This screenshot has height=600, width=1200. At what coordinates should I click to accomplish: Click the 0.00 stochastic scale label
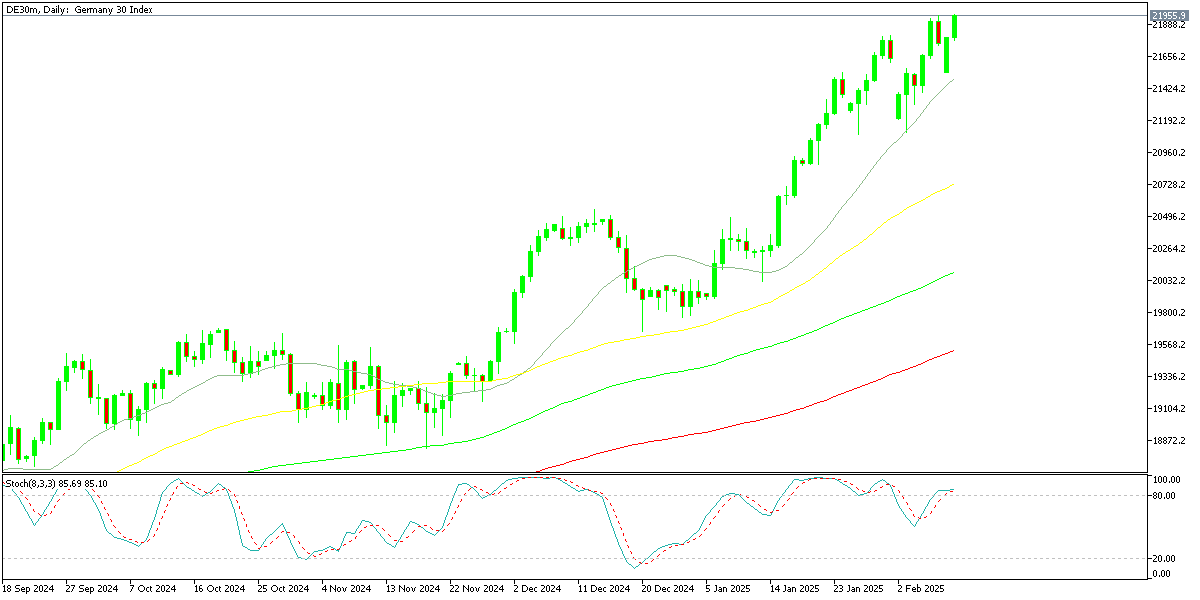click(x=1162, y=574)
